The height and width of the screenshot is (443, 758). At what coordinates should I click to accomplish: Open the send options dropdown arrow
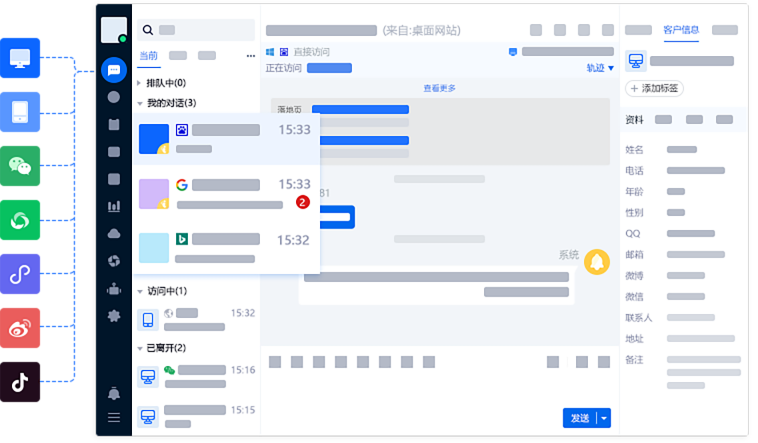pos(604,418)
